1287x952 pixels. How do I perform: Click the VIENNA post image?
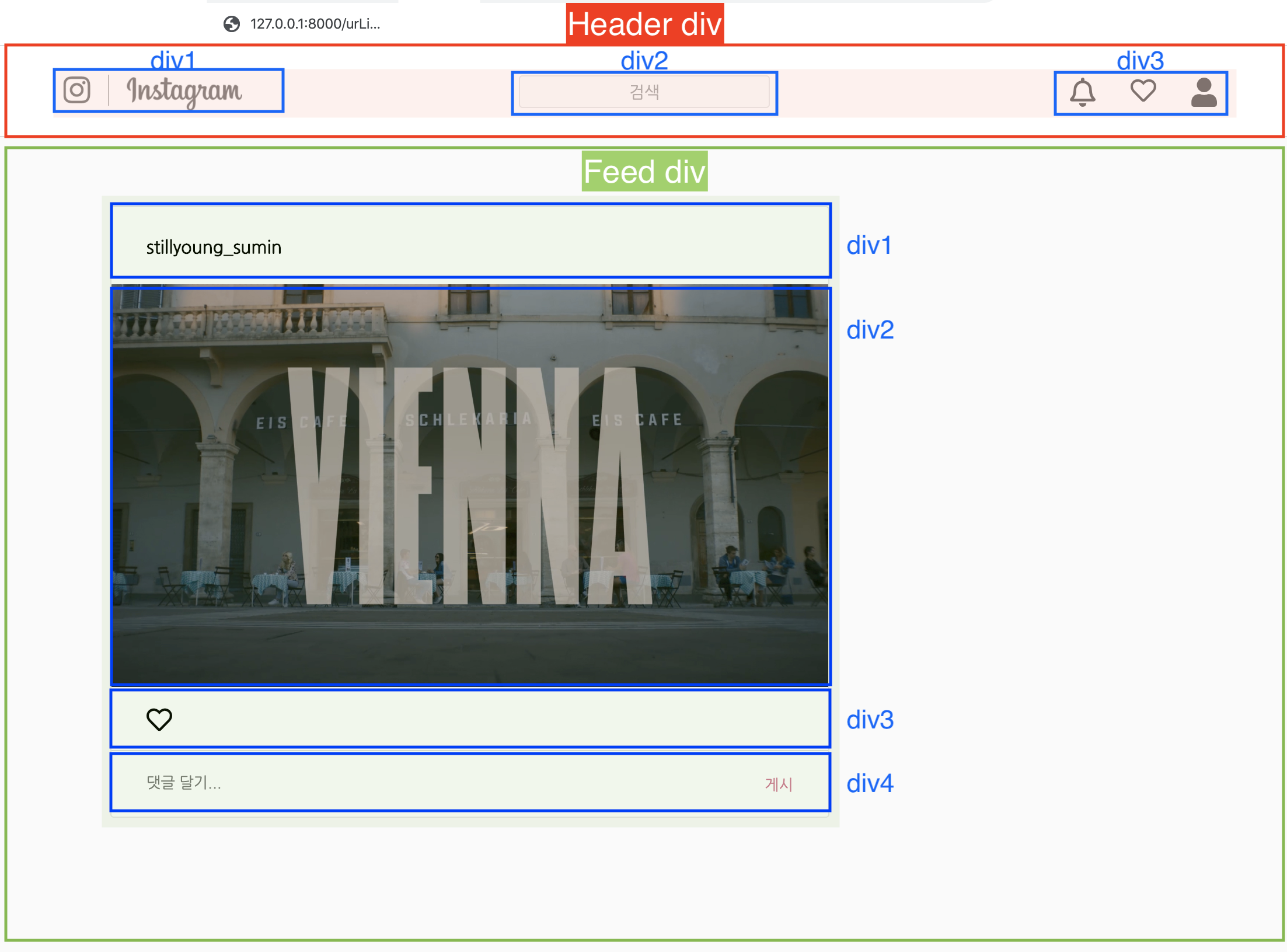click(470, 484)
